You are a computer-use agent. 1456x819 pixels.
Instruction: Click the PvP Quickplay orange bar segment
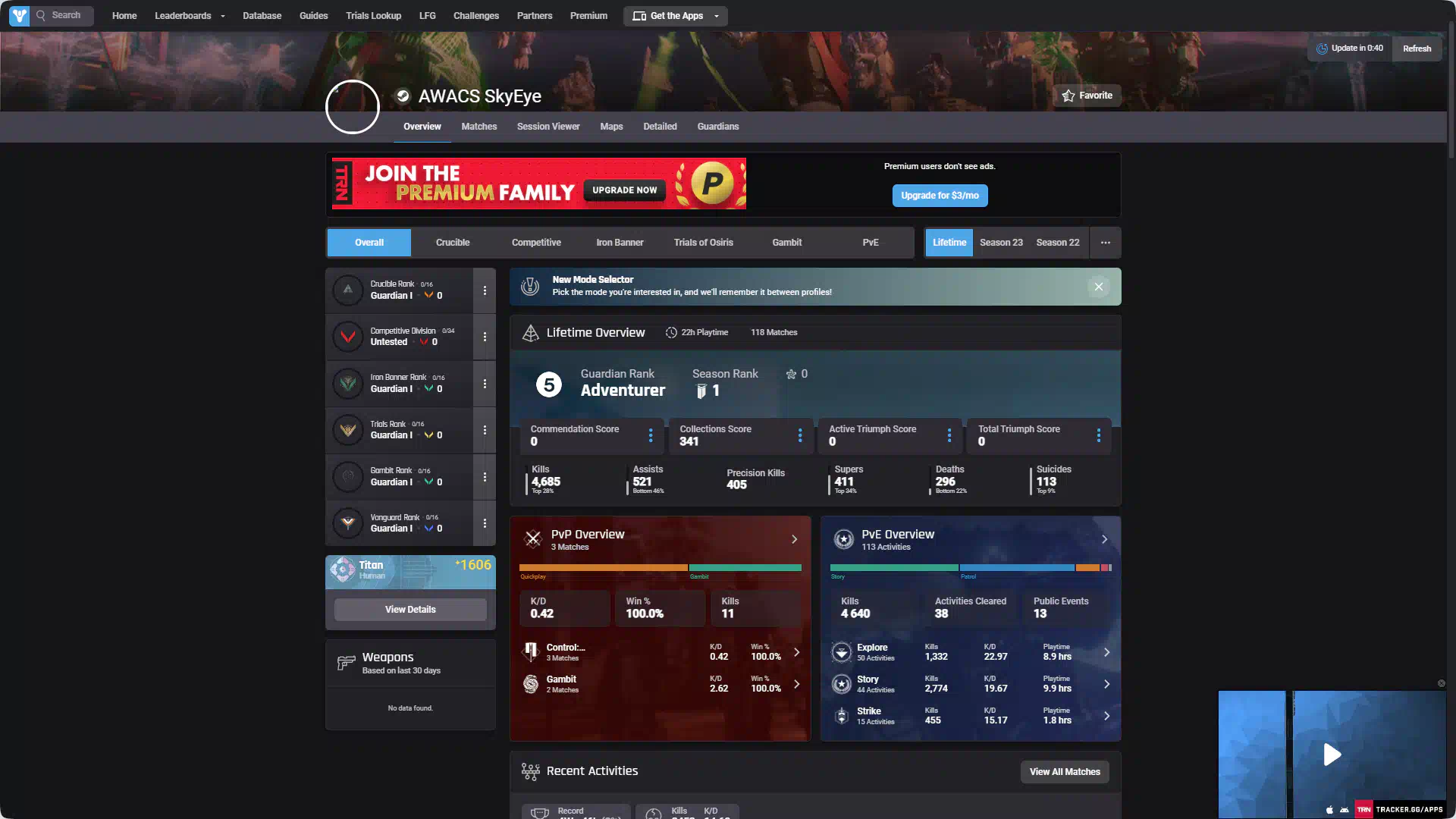point(603,567)
